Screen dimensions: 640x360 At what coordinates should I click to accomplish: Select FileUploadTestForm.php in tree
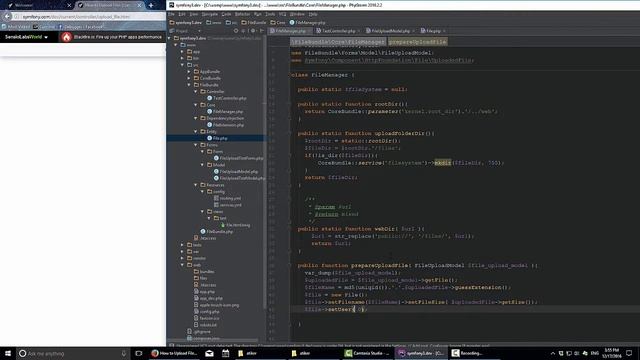(238, 158)
